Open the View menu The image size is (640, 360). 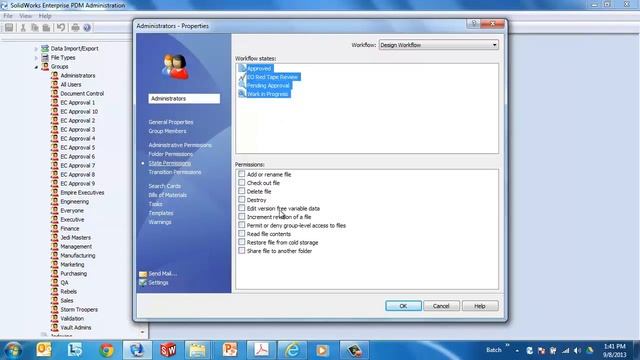click(x=25, y=16)
